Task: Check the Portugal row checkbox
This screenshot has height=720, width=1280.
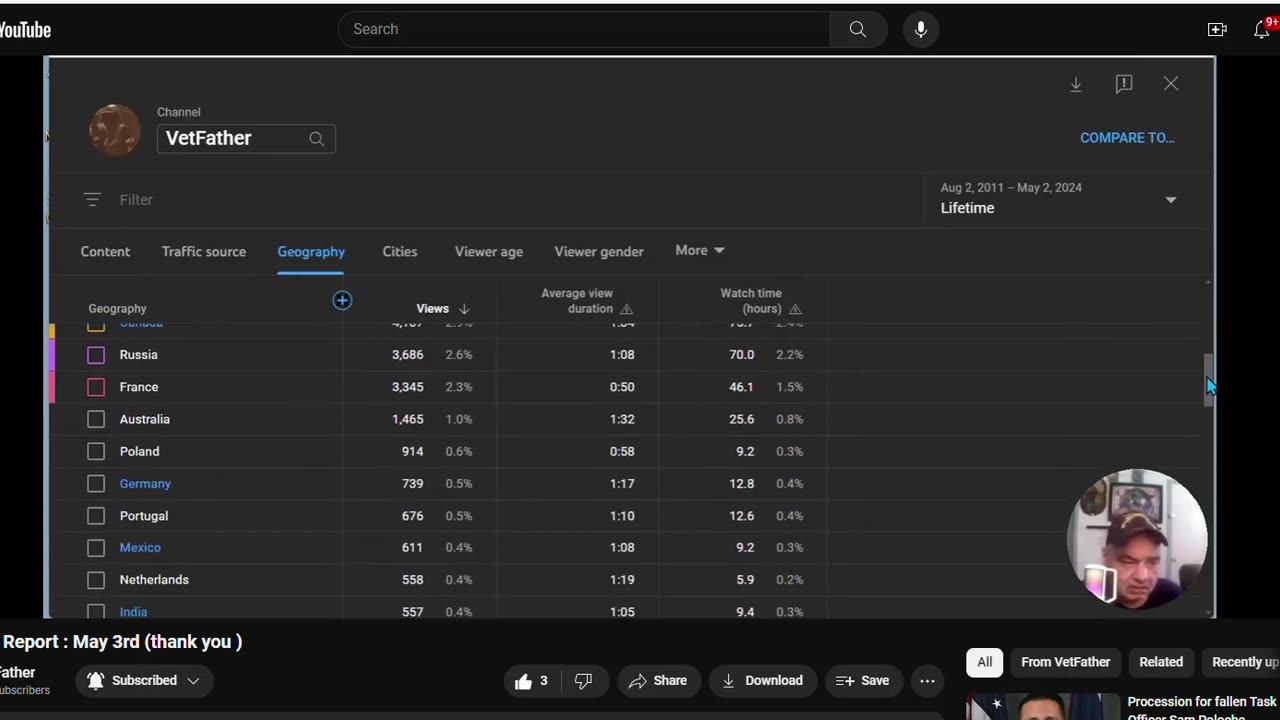Action: [x=96, y=516]
